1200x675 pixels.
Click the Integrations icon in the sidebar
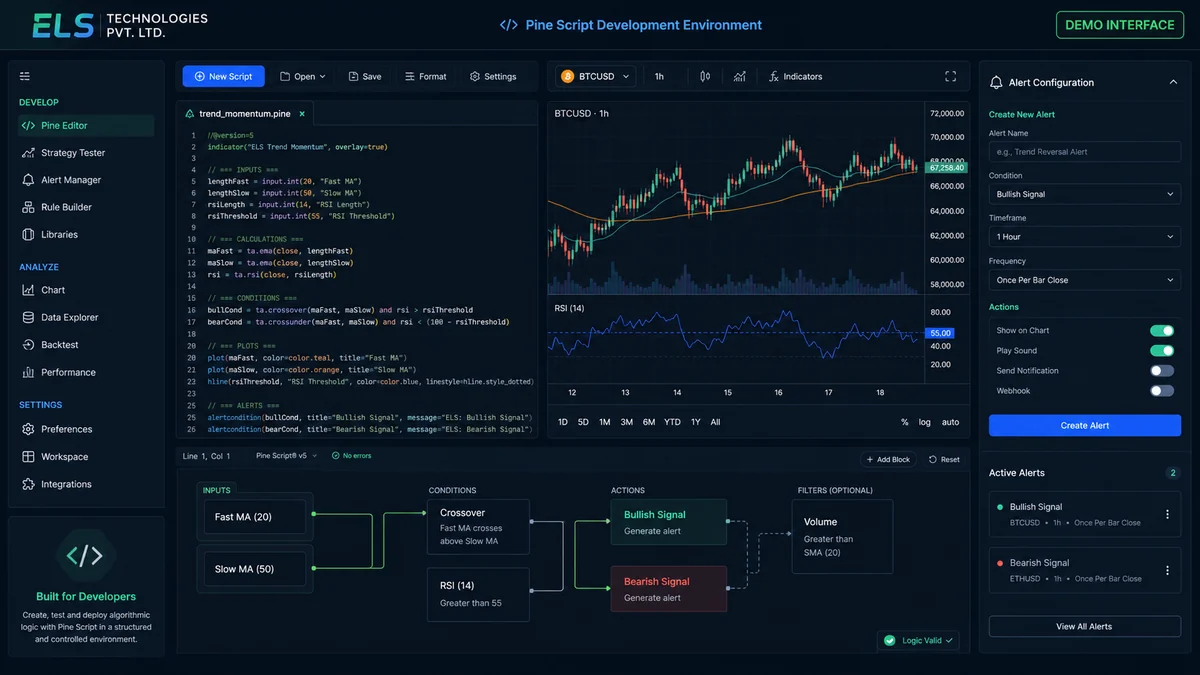pos(29,484)
